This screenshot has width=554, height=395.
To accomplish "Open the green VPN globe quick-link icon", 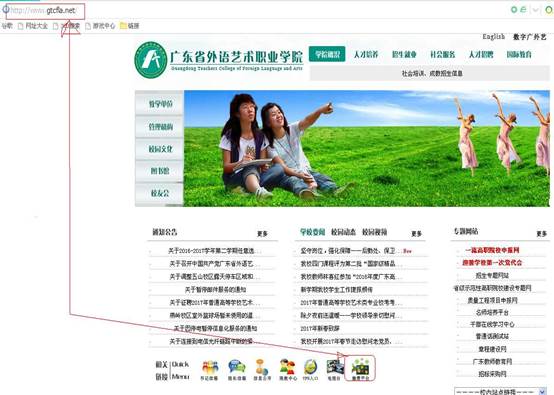I will 311,369.
